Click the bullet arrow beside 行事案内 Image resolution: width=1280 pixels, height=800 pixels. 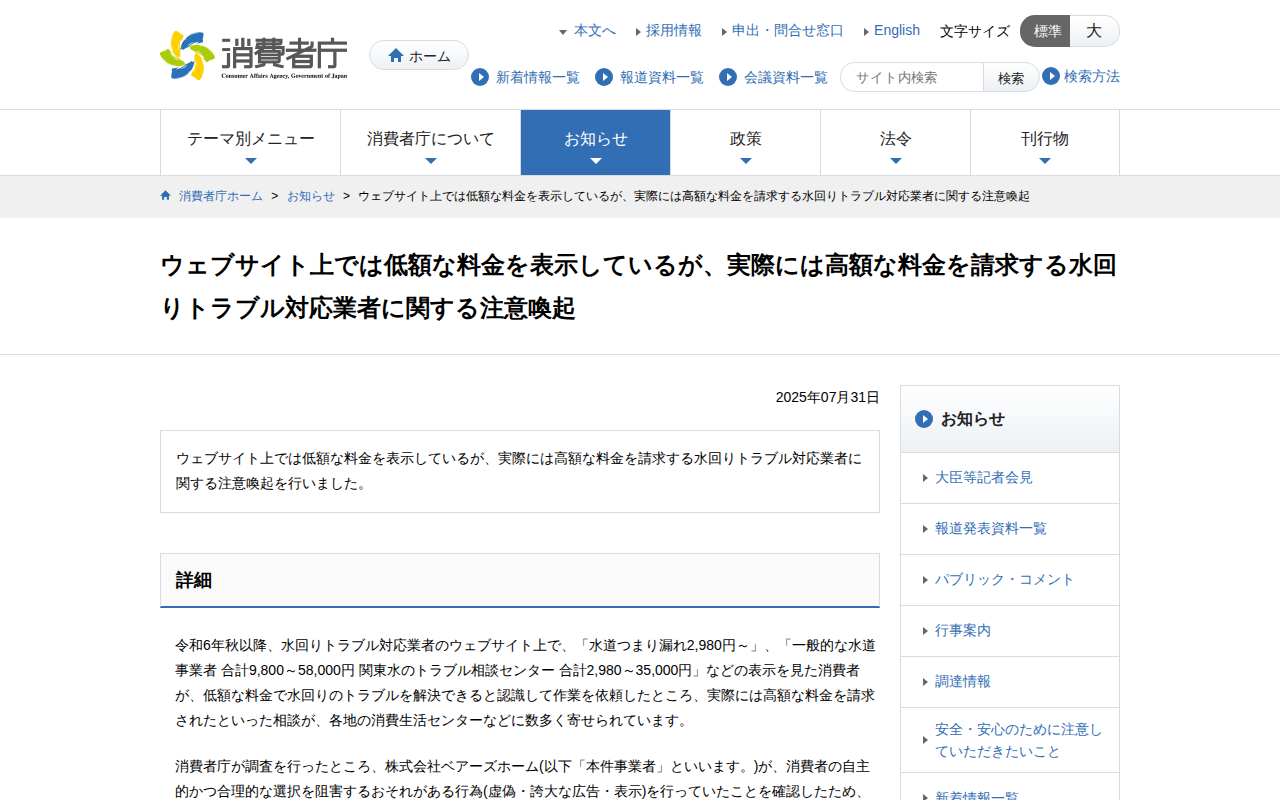click(926, 632)
